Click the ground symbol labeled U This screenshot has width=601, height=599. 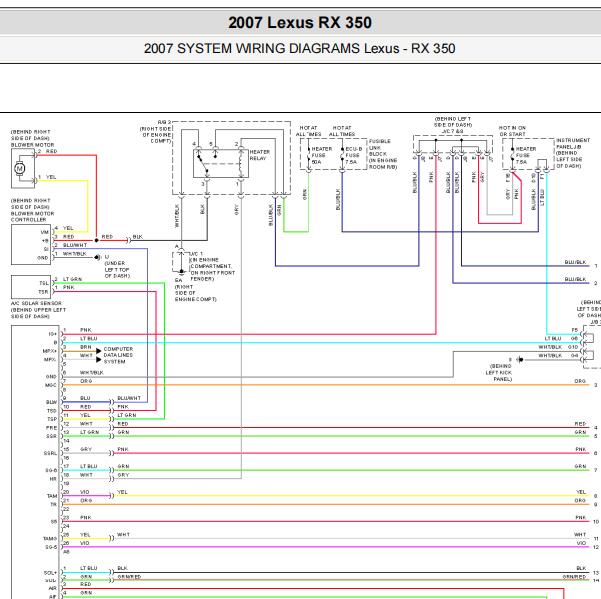pyautogui.click(x=98, y=257)
